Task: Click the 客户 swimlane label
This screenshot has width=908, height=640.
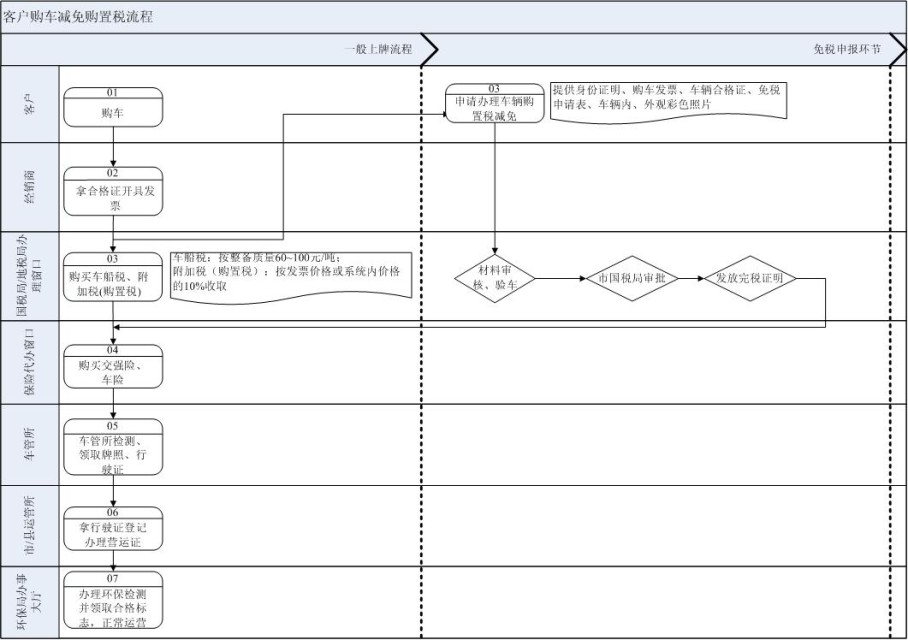Action: (29, 104)
